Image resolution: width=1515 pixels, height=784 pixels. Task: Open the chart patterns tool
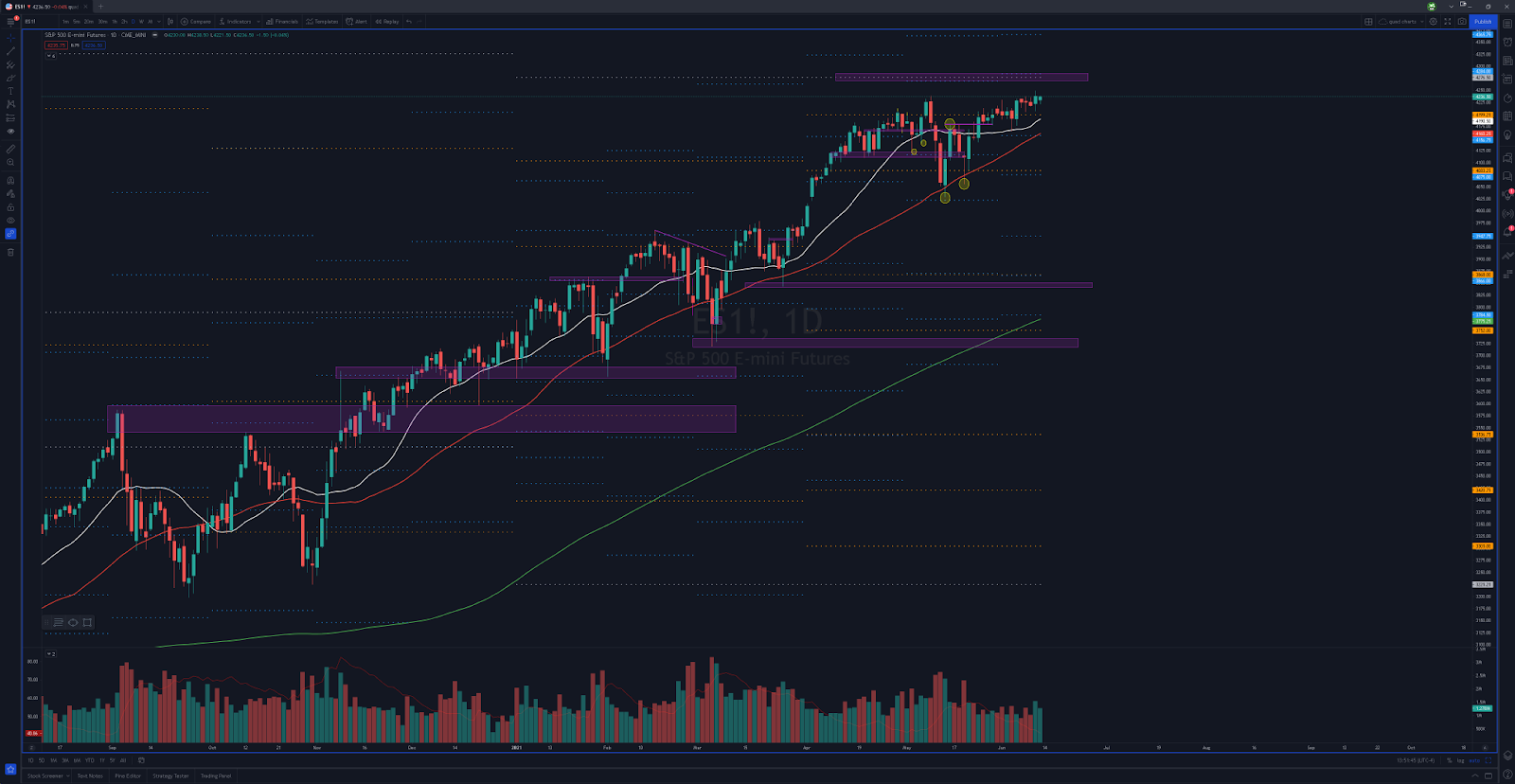pos(10,104)
